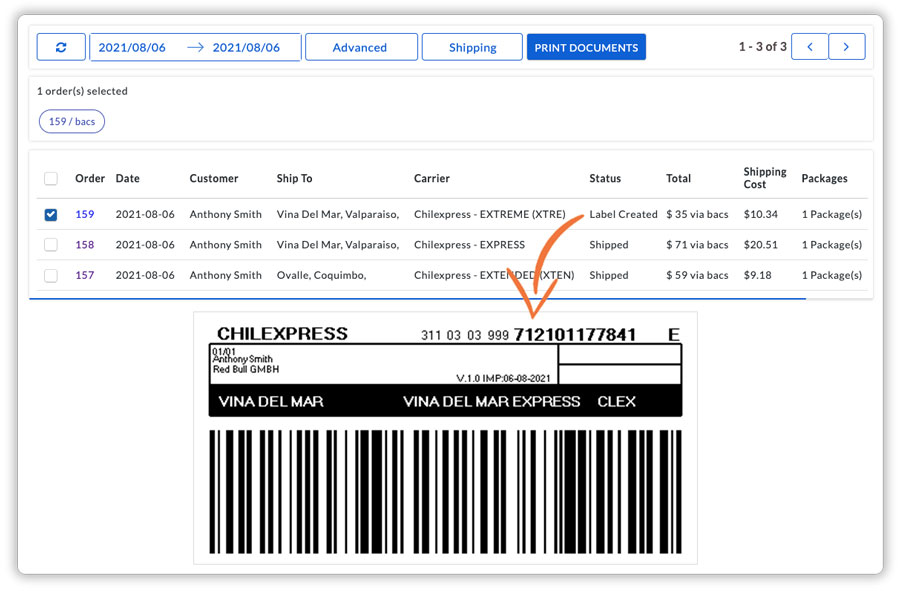Click the Shipped status of order 158
Viewport: 900px width, 591px height.
click(608, 244)
